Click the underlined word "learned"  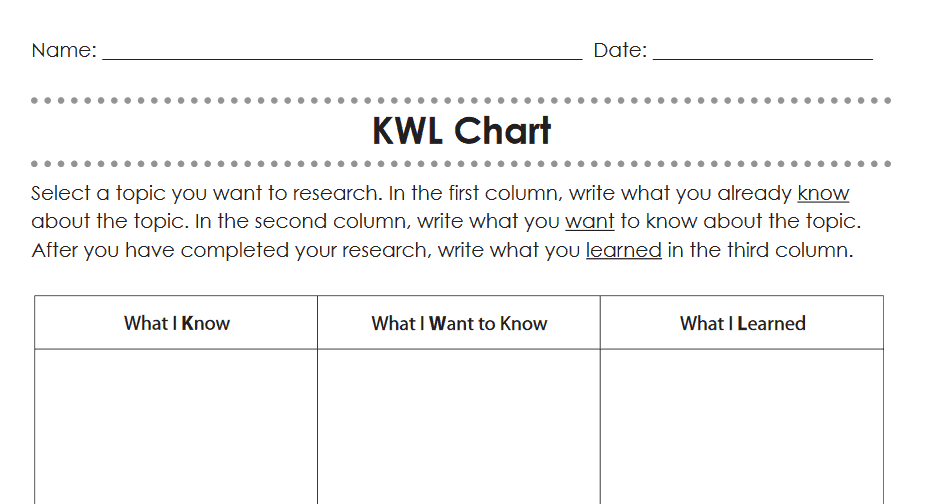click(624, 250)
